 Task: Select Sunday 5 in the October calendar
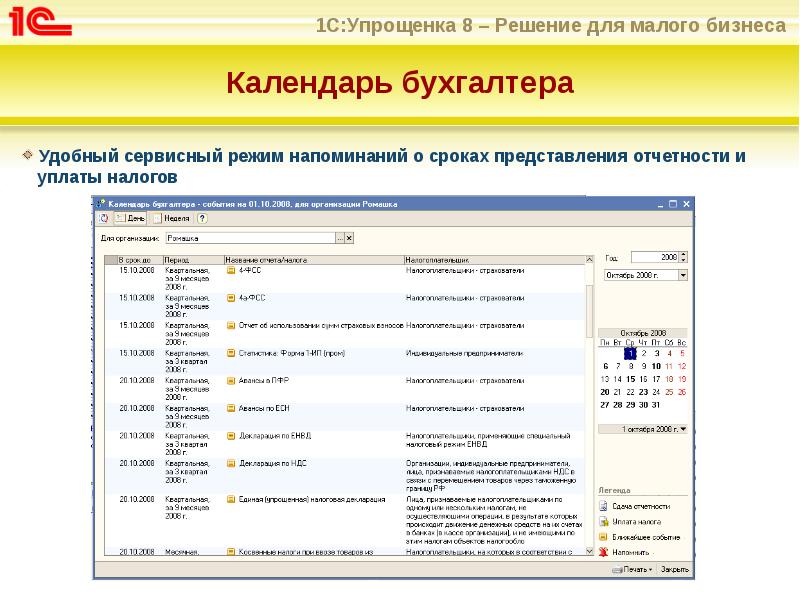click(682, 353)
